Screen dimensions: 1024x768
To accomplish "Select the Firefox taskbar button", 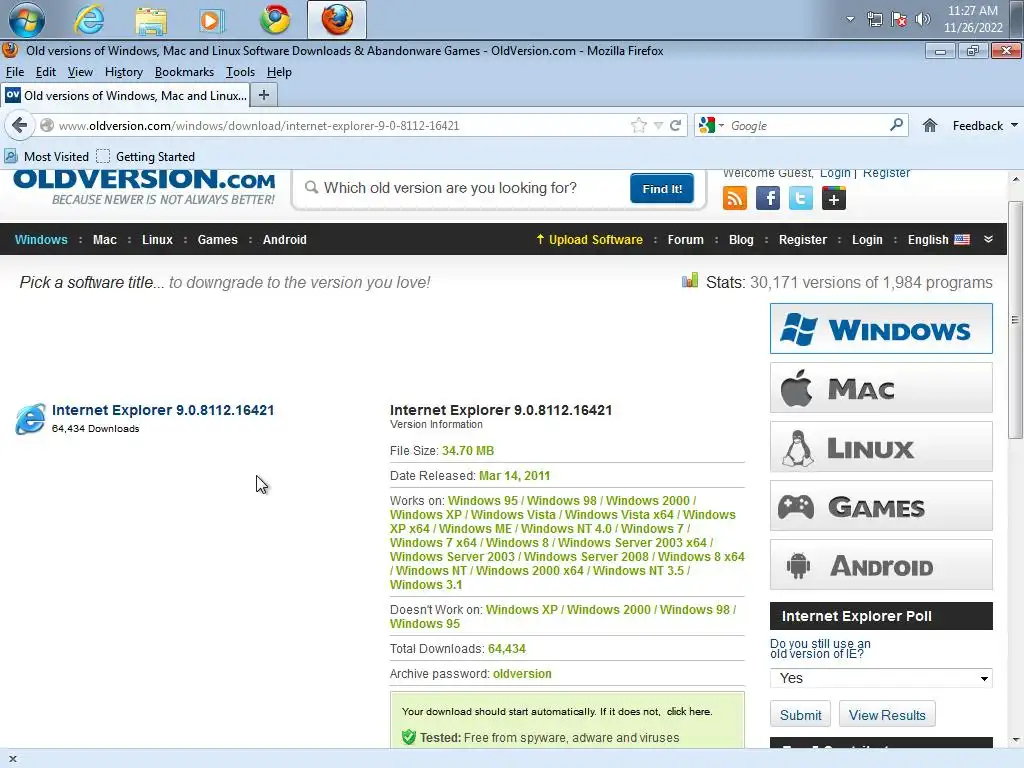I will [x=337, y=20].
